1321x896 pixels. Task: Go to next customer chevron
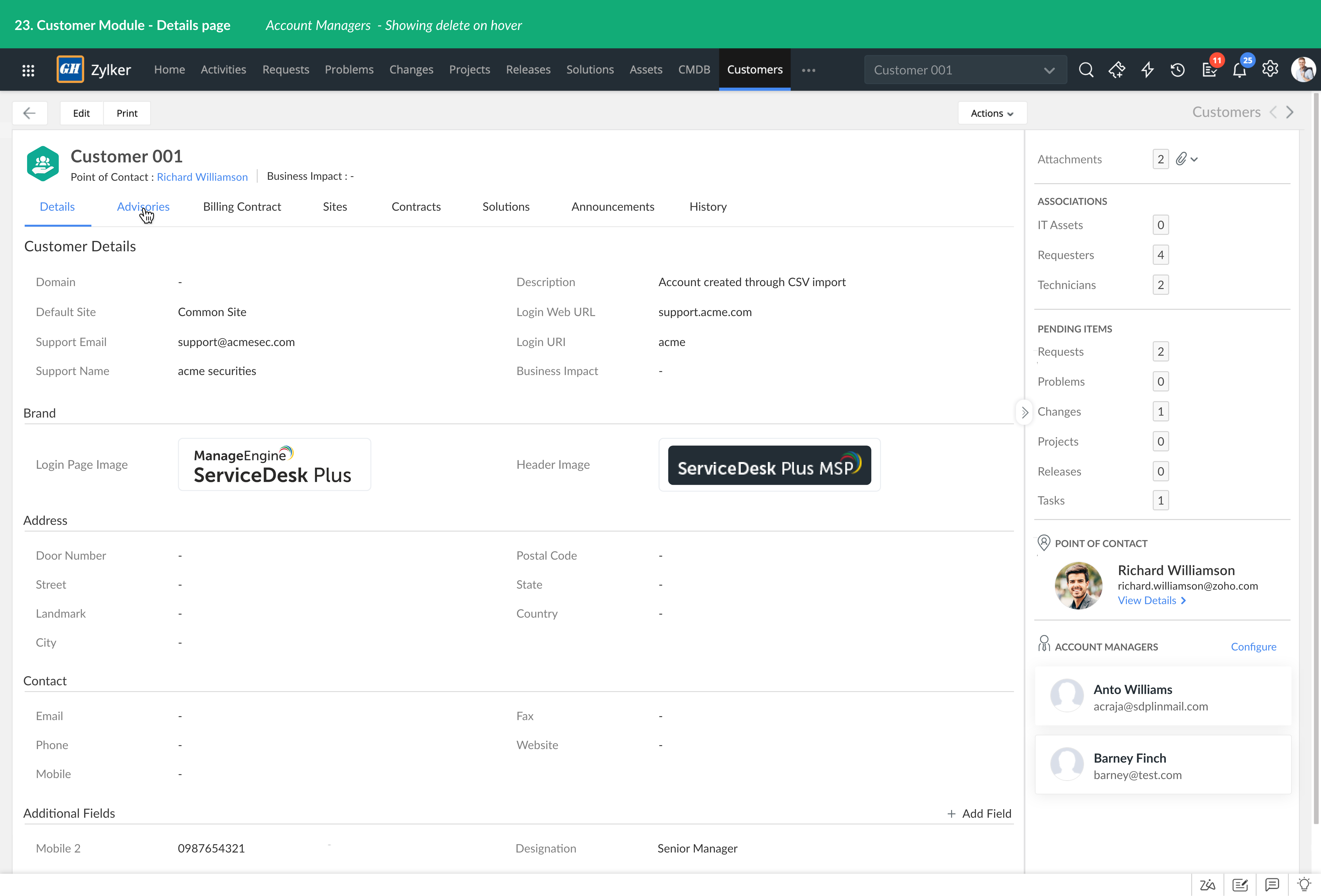1290,113
